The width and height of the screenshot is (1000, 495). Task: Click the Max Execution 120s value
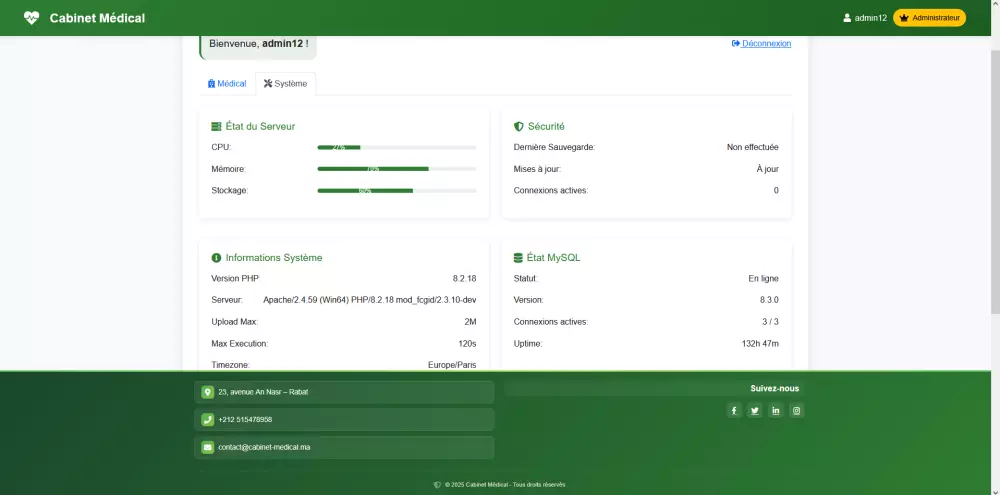point(467,344)
